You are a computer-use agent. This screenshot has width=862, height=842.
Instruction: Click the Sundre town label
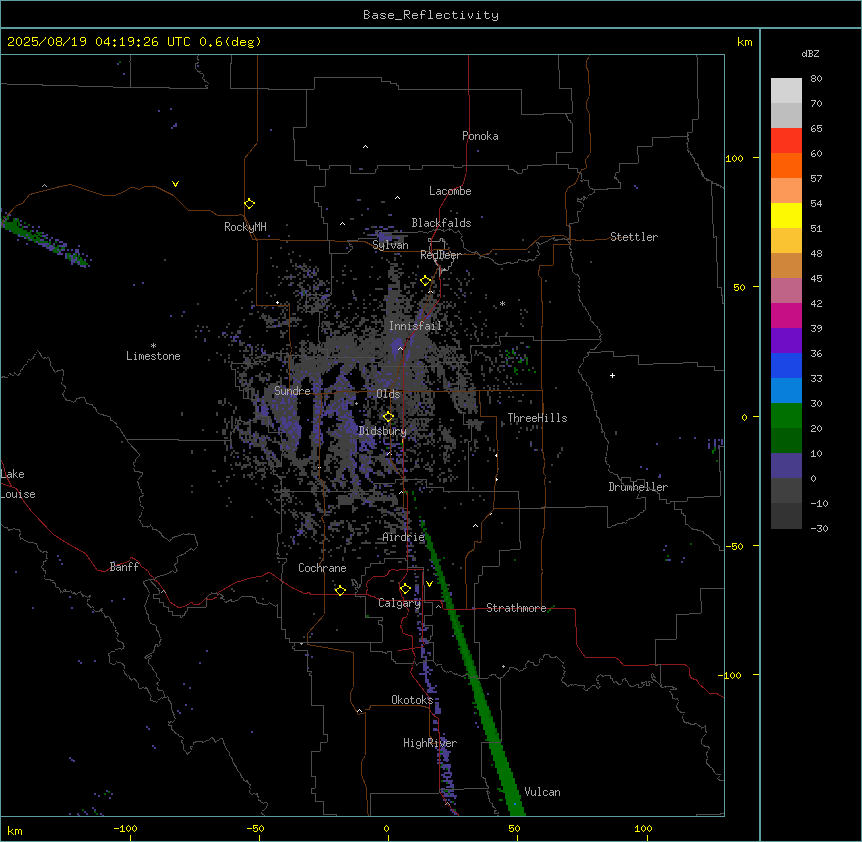coord(292,391)
